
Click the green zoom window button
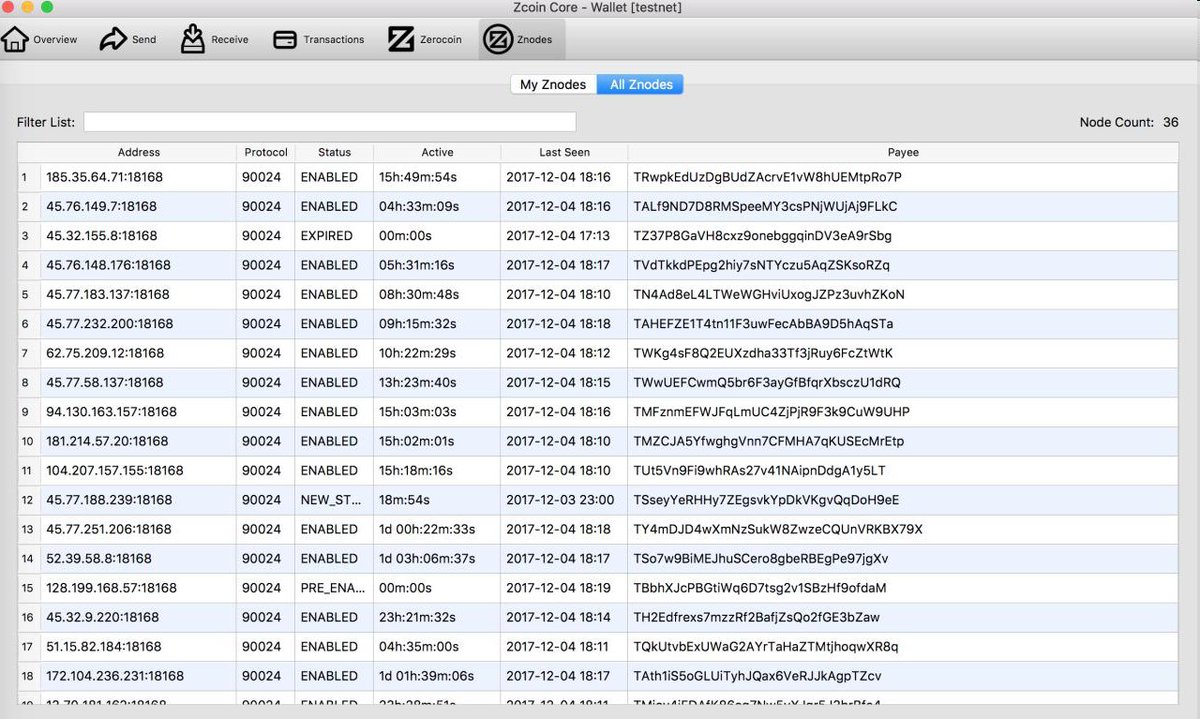47,7
